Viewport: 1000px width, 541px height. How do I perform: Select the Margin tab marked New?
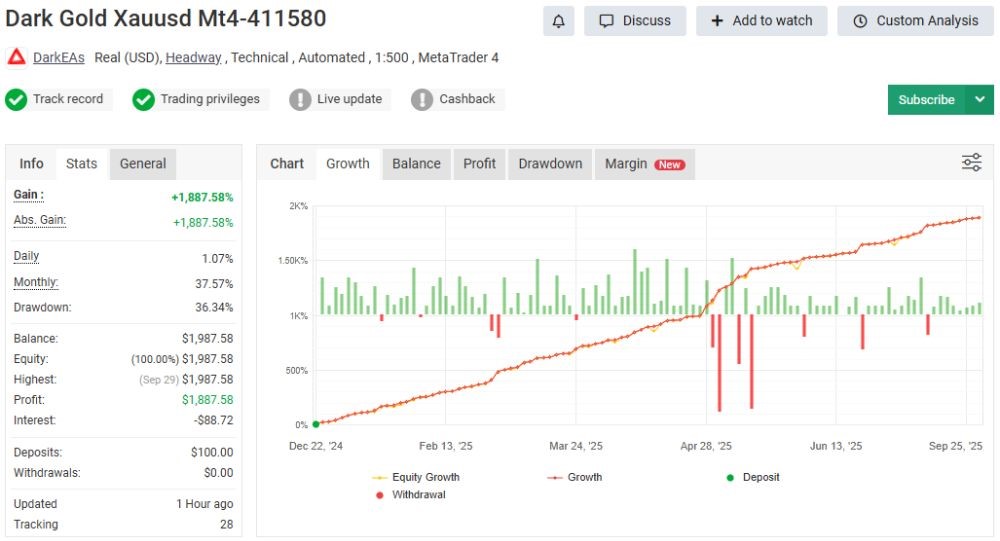point(644,164)
